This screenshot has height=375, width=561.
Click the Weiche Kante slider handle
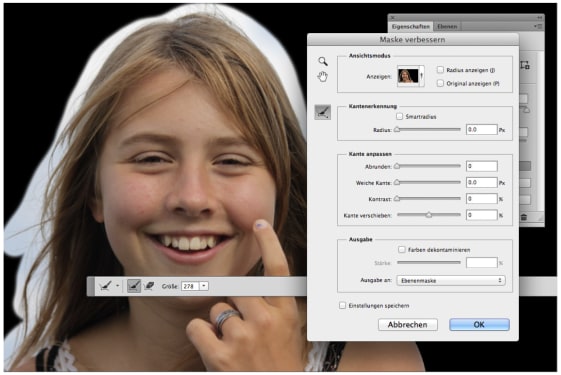pos(397,182)
